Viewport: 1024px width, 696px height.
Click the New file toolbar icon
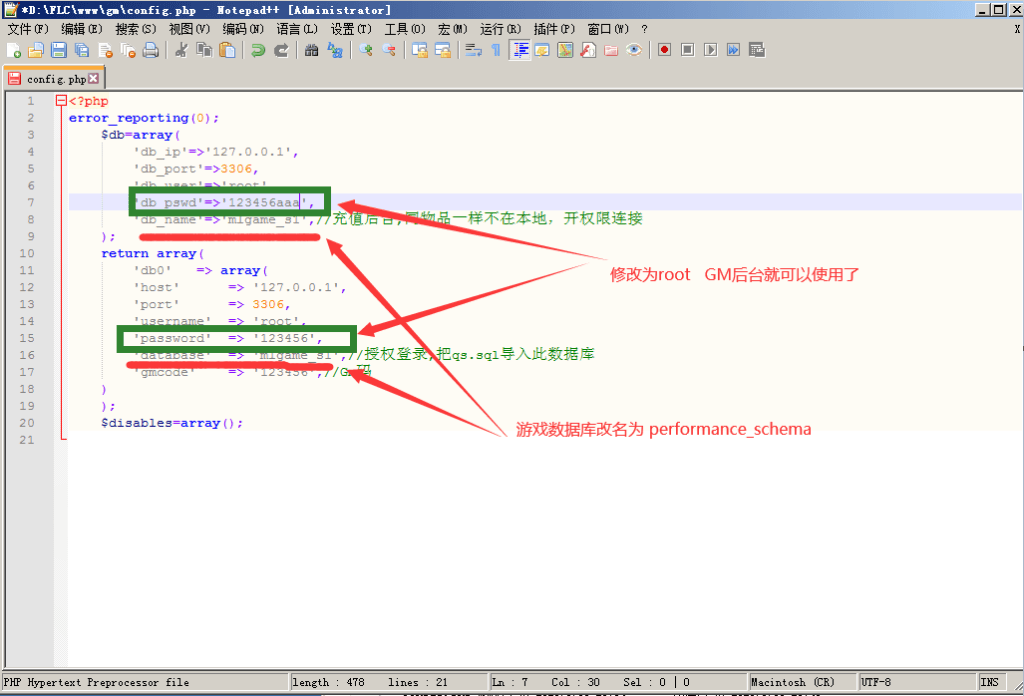(x=13, y=50)
